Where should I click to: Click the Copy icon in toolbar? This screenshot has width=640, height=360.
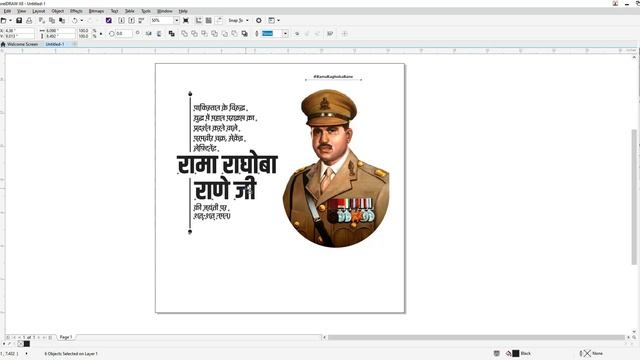point(52,20)
